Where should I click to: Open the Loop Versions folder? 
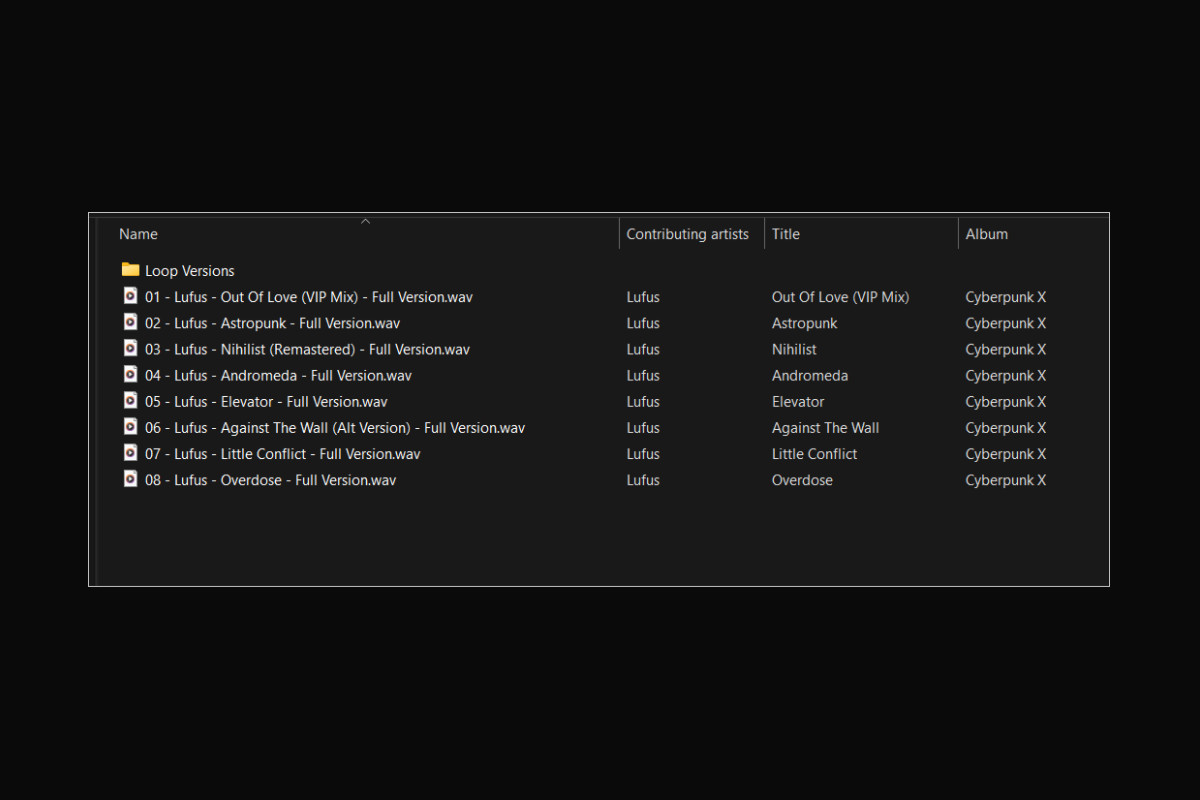[x=189, y=270]
